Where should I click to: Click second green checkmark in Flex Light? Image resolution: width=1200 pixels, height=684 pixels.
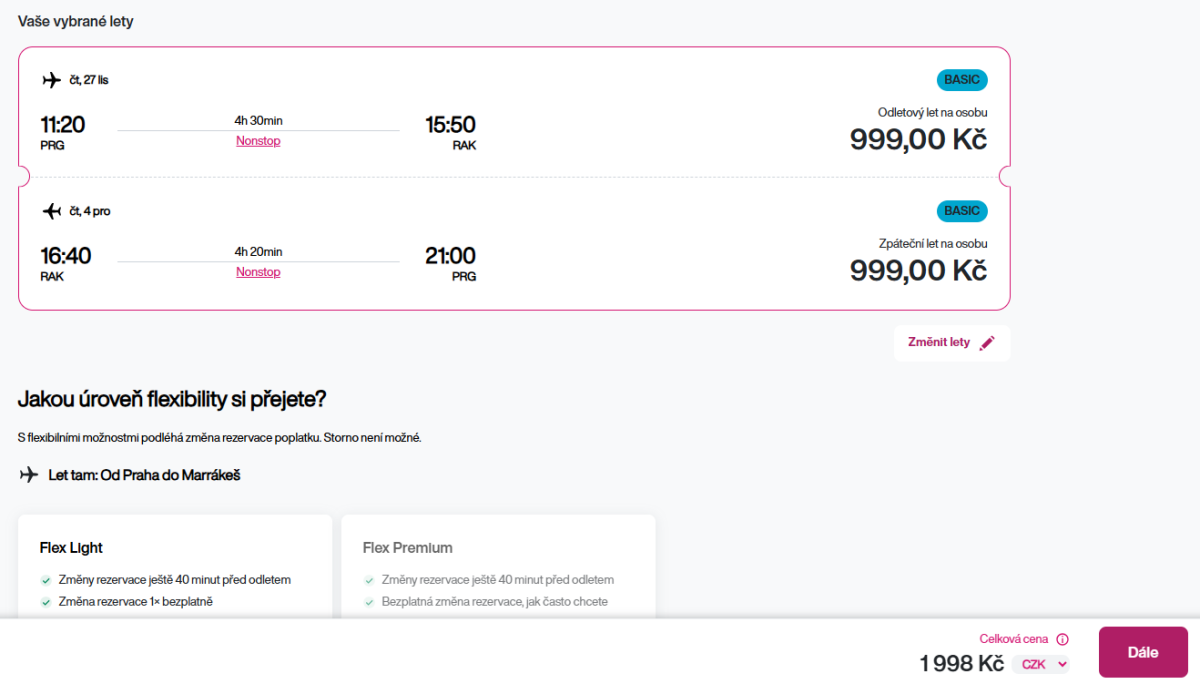coord(46,602)
